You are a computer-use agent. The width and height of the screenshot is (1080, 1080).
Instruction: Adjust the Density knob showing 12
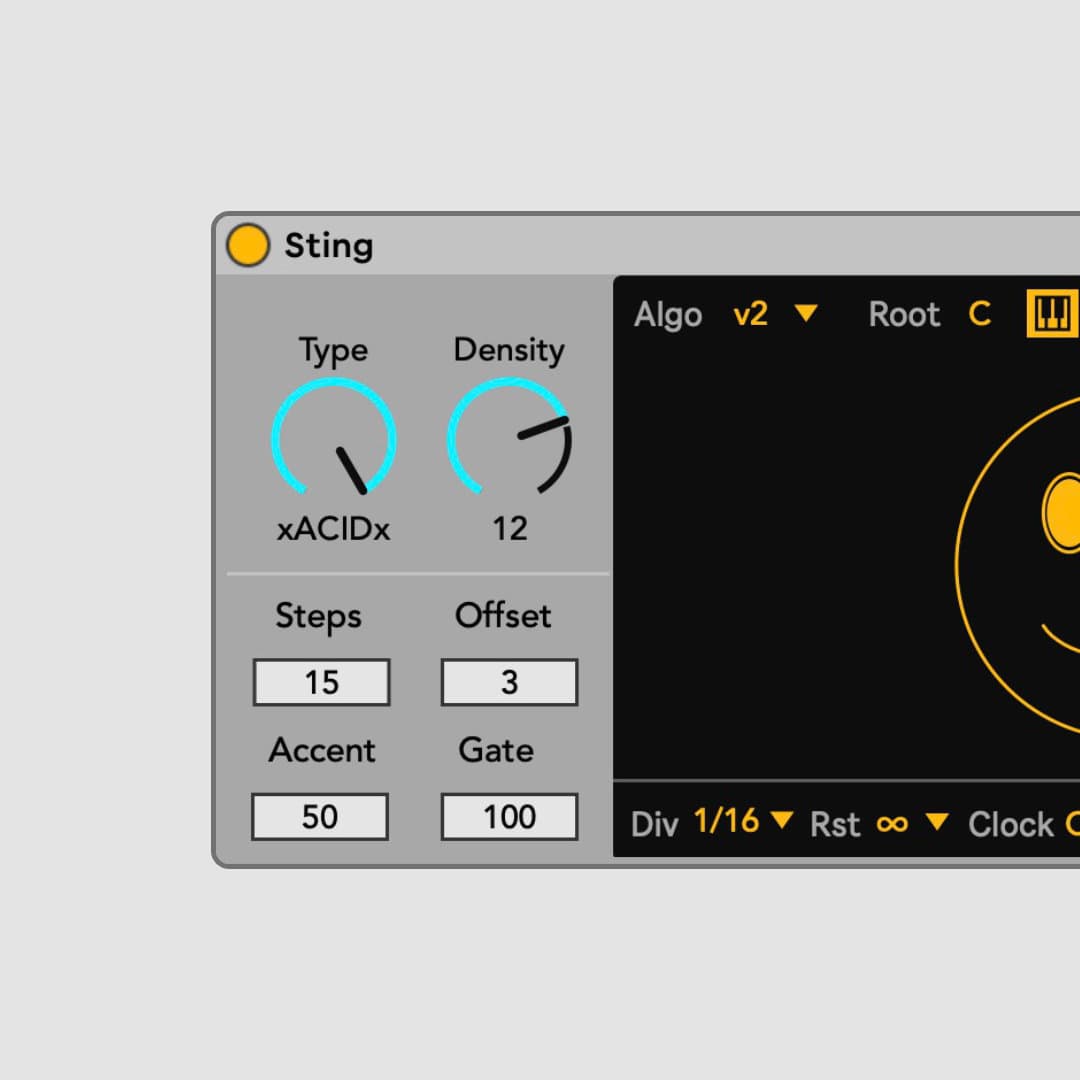point(510,437)
